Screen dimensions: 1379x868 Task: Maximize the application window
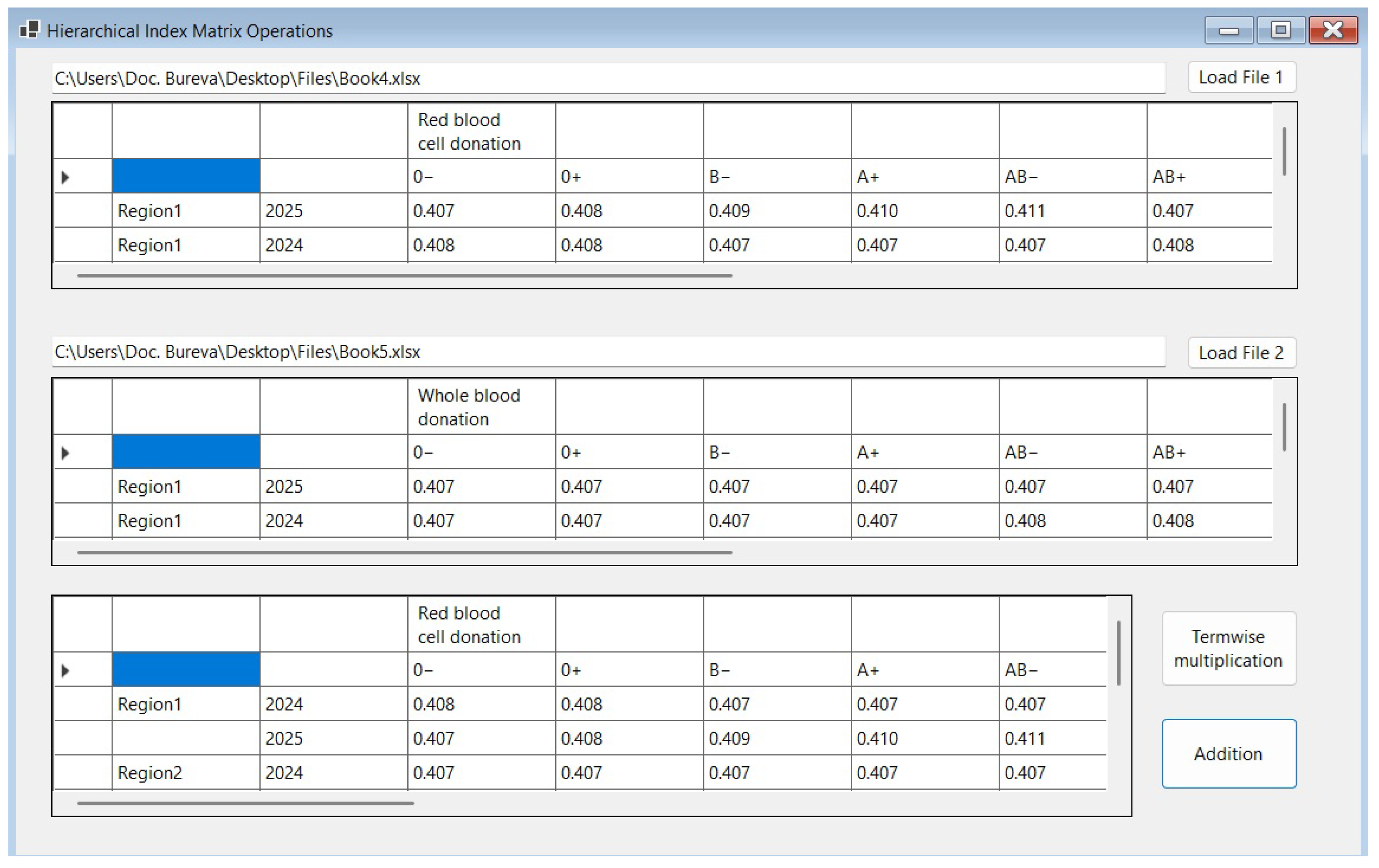(x=1281, y=30)
